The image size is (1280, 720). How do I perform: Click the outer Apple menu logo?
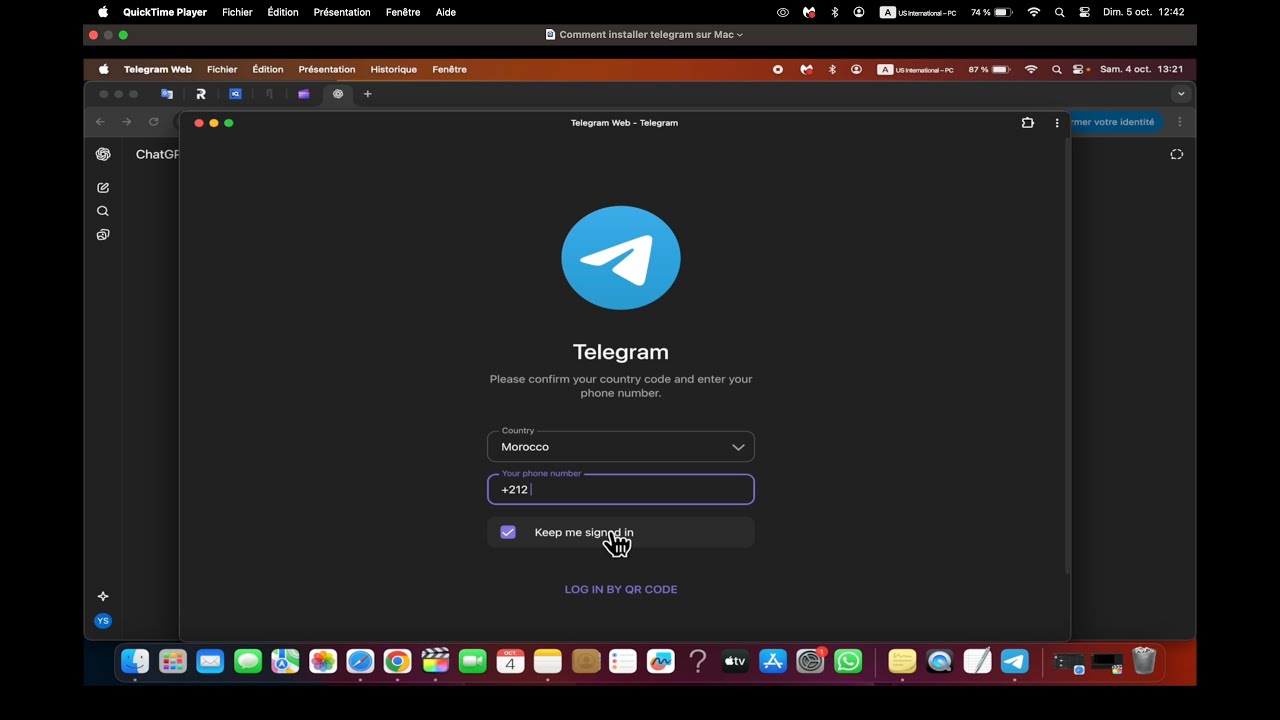pyautogui.click(x=102, y=12)
